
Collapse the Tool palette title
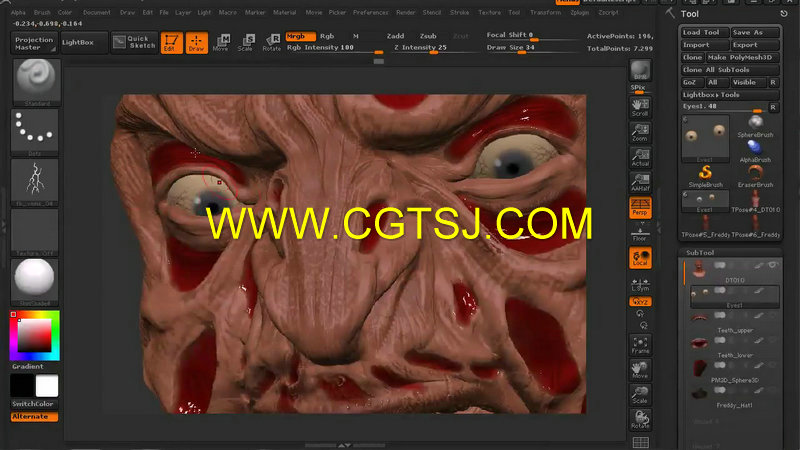point(689,14)
